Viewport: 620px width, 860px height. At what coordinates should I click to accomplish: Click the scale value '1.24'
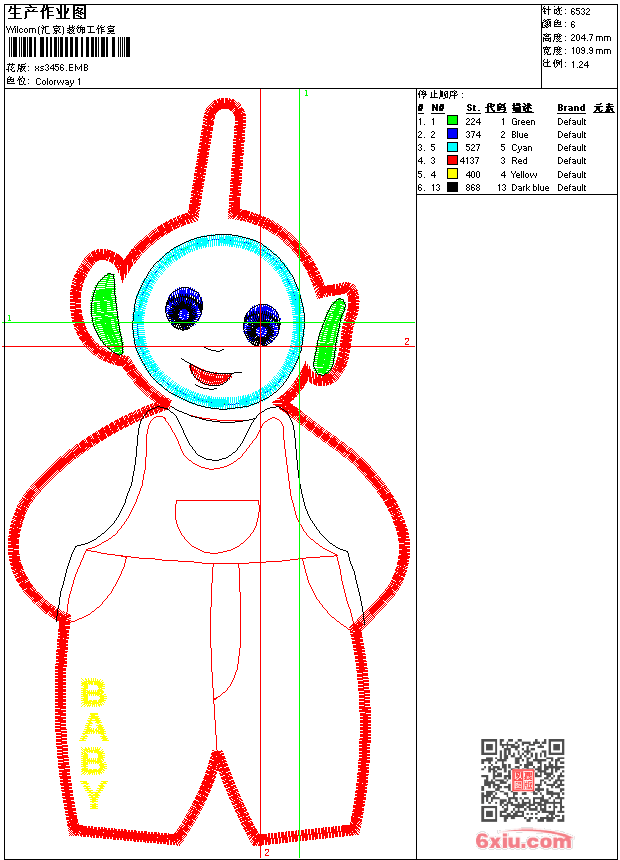580,65
